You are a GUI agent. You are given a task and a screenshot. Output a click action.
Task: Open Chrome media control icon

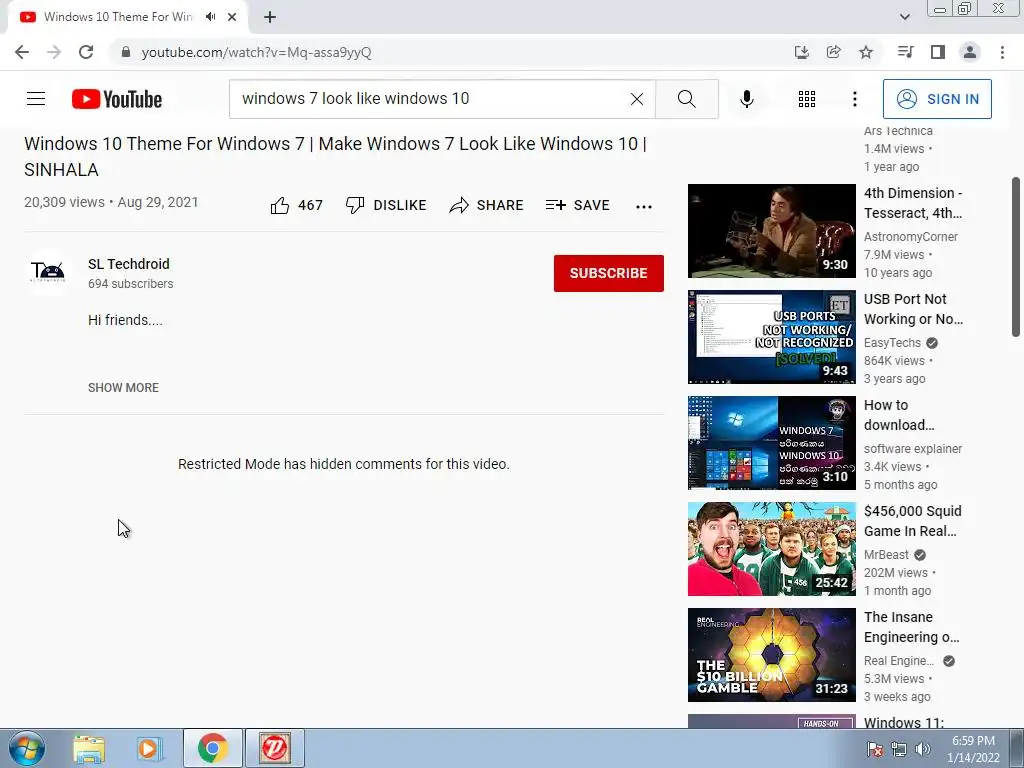905,52
